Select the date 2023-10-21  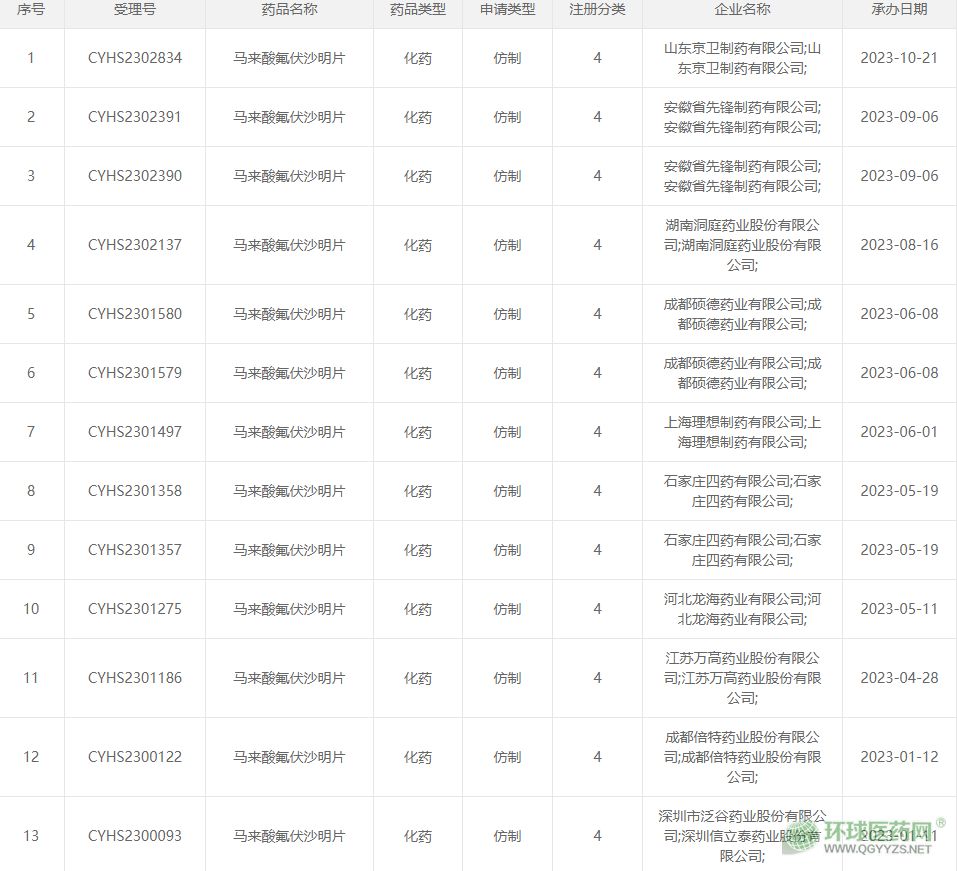[x=899, y=58]
